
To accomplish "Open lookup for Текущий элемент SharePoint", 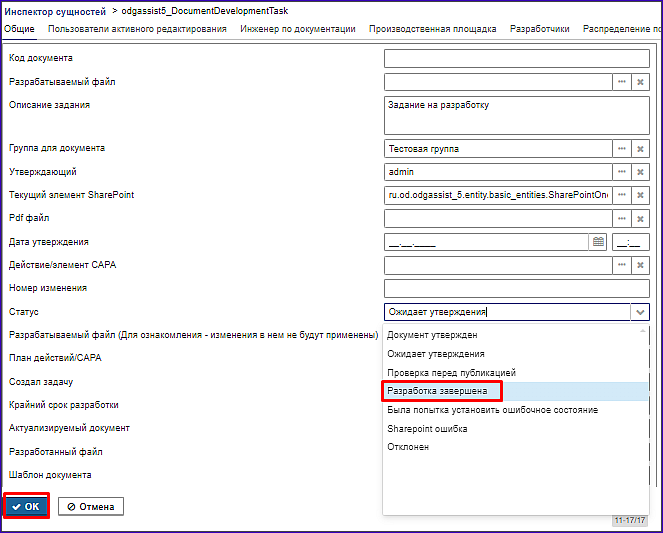I will click(622, 195).
